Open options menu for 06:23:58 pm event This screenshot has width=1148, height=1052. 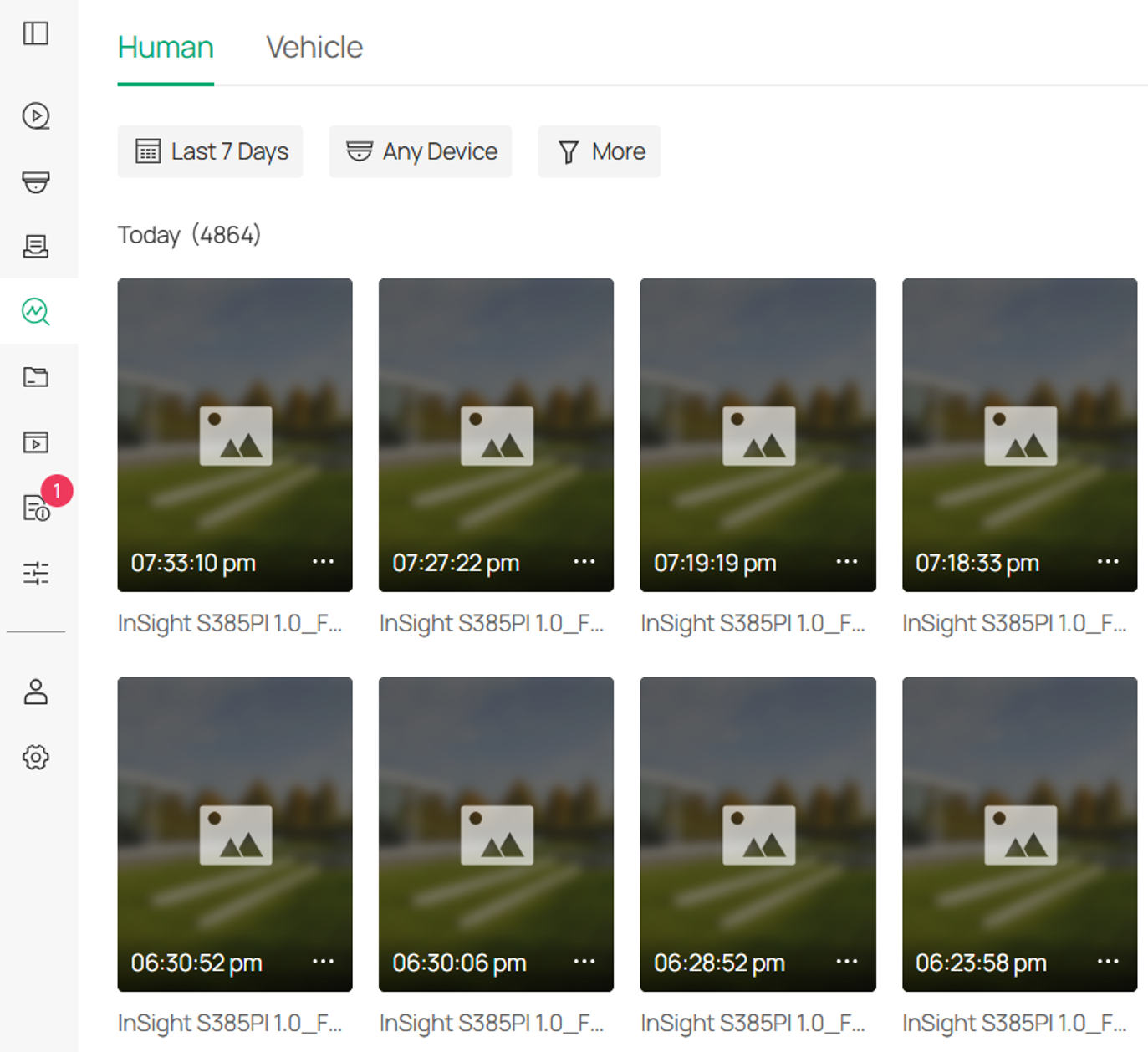[x=1108, y=962]
